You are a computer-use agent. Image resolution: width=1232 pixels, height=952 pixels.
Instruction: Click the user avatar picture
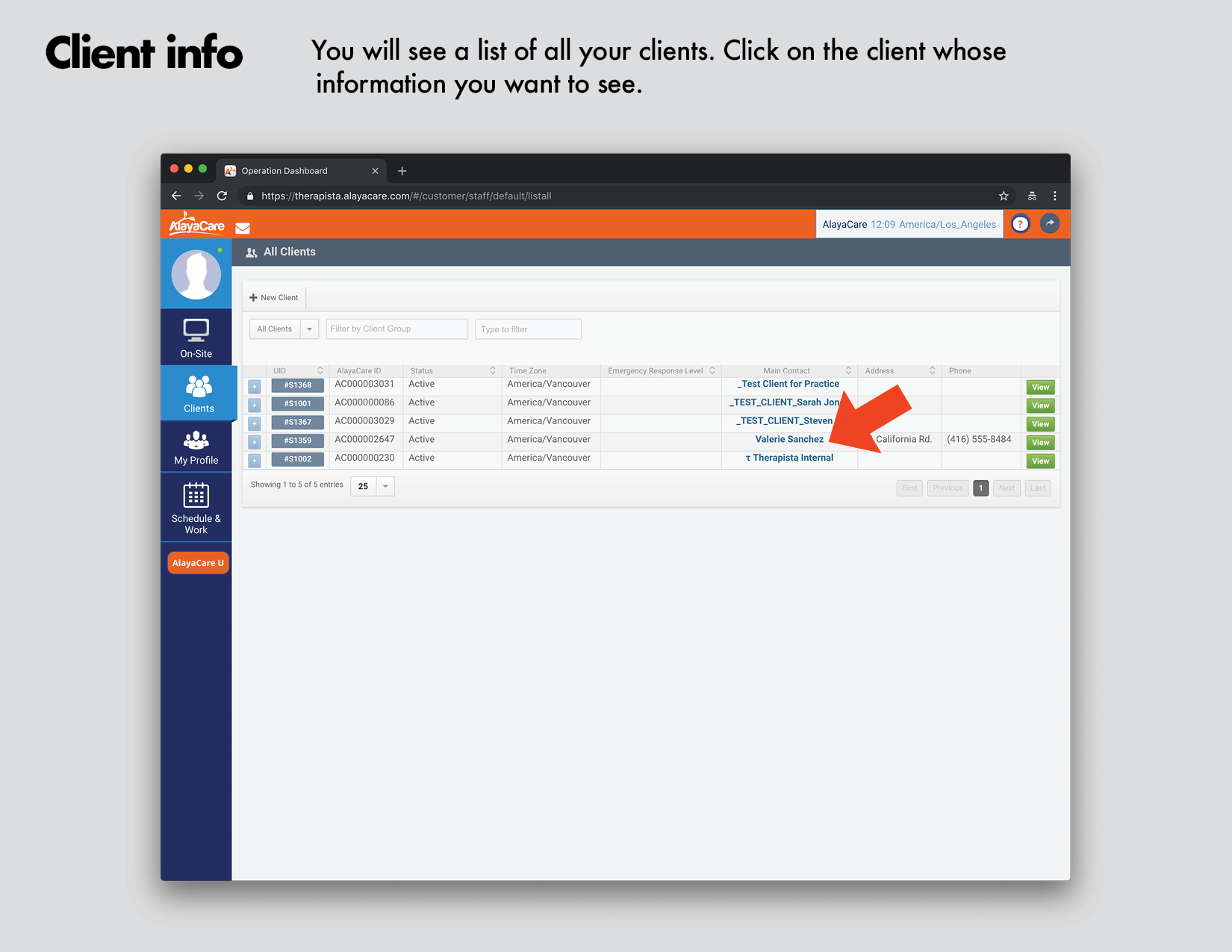(x=196, y=274)
